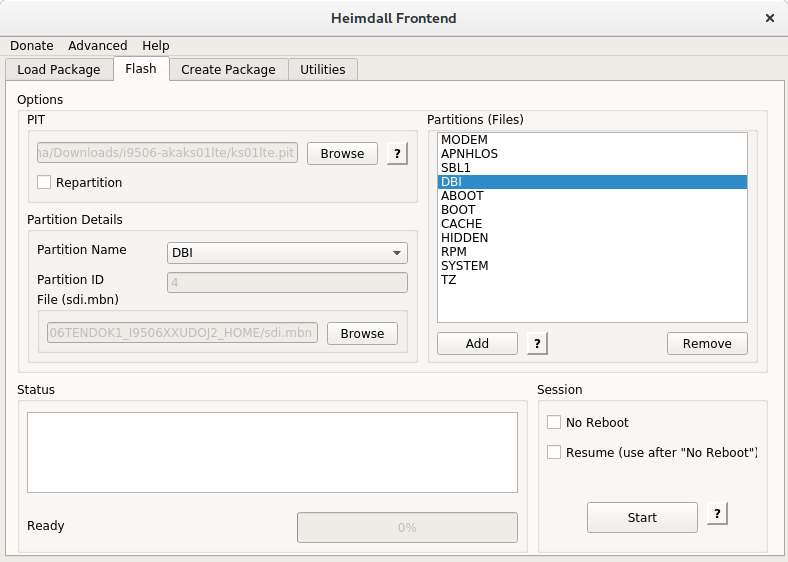Viewport: 788px width, 562px height.
Task: Open the Help menu
Action: click(155, 46)
